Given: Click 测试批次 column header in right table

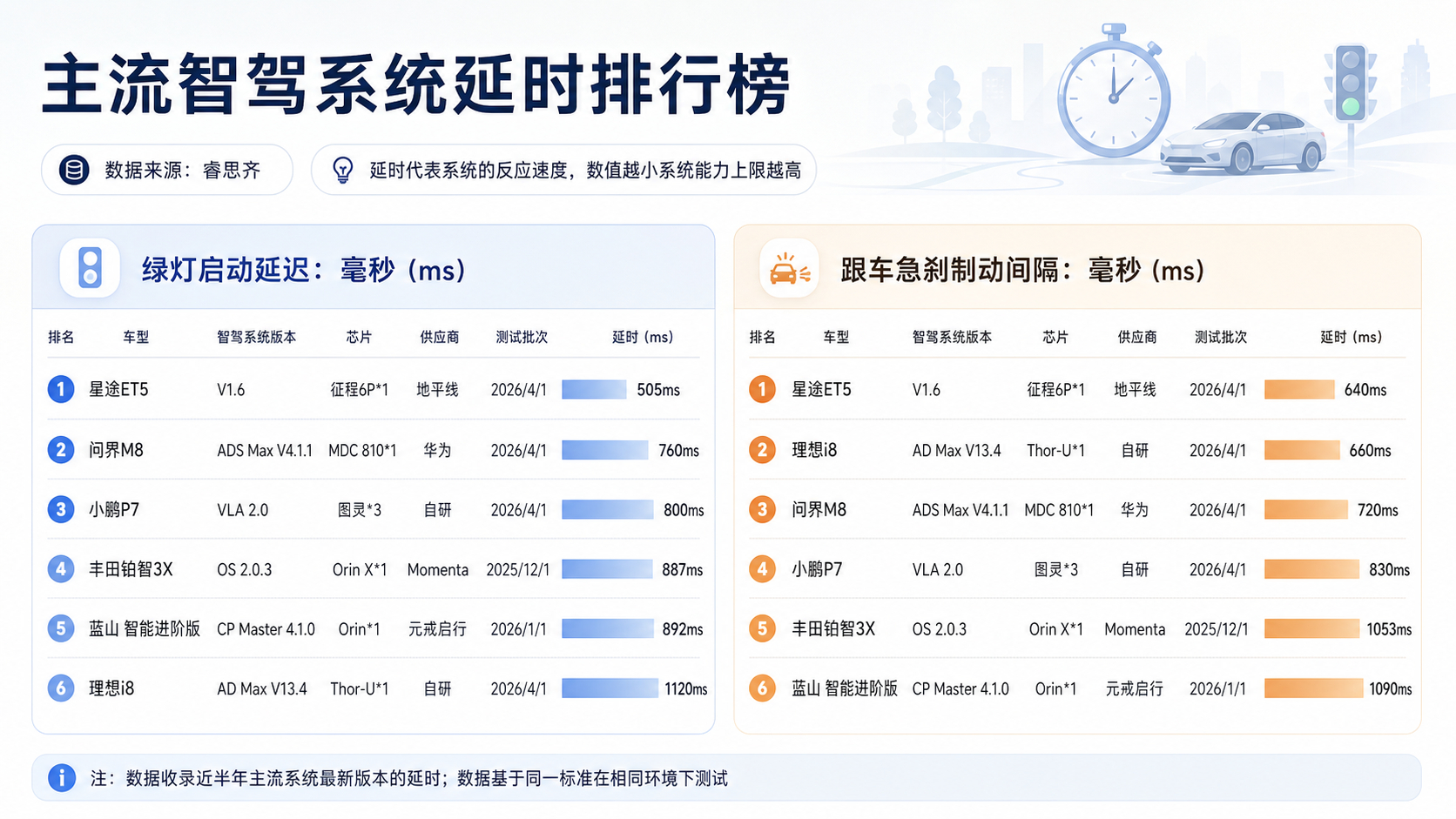Looking at the screenshot, I should (x=1221, y=337).
